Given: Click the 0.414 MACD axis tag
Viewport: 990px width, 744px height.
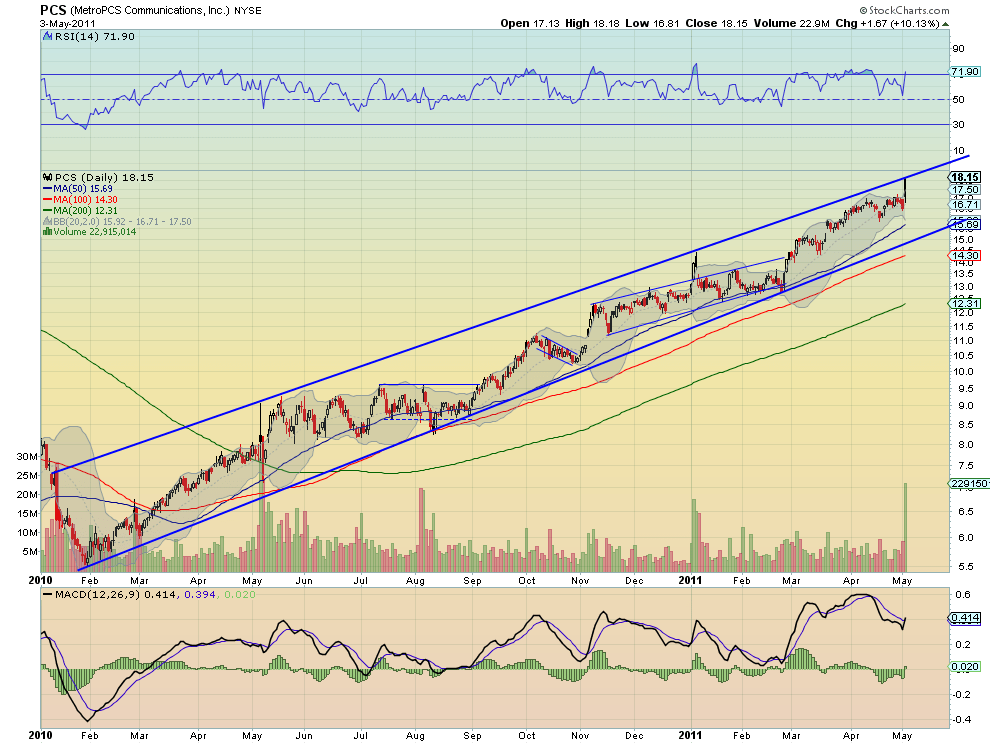Looking at the screenshot, I should tap(965, 618).
